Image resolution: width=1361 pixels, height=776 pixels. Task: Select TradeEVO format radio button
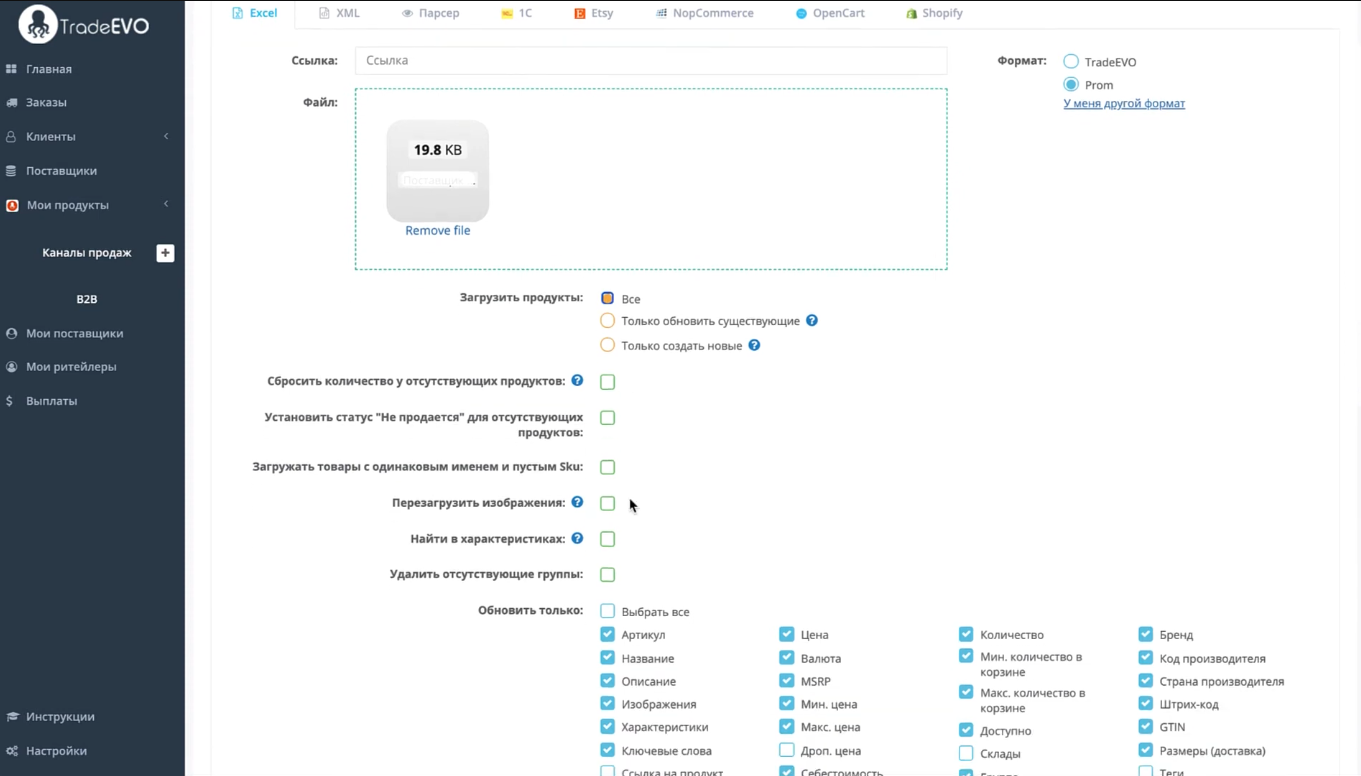(1071, 61)
